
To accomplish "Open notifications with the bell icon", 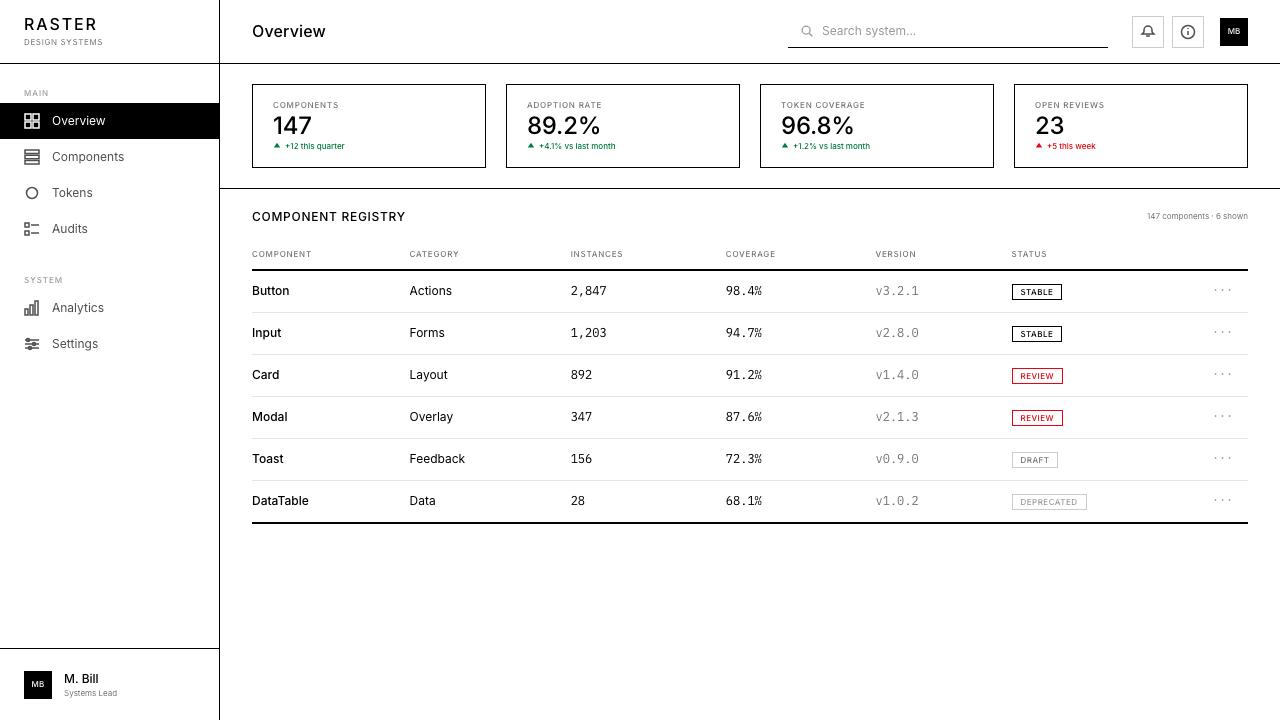I will click(1148, 32).
